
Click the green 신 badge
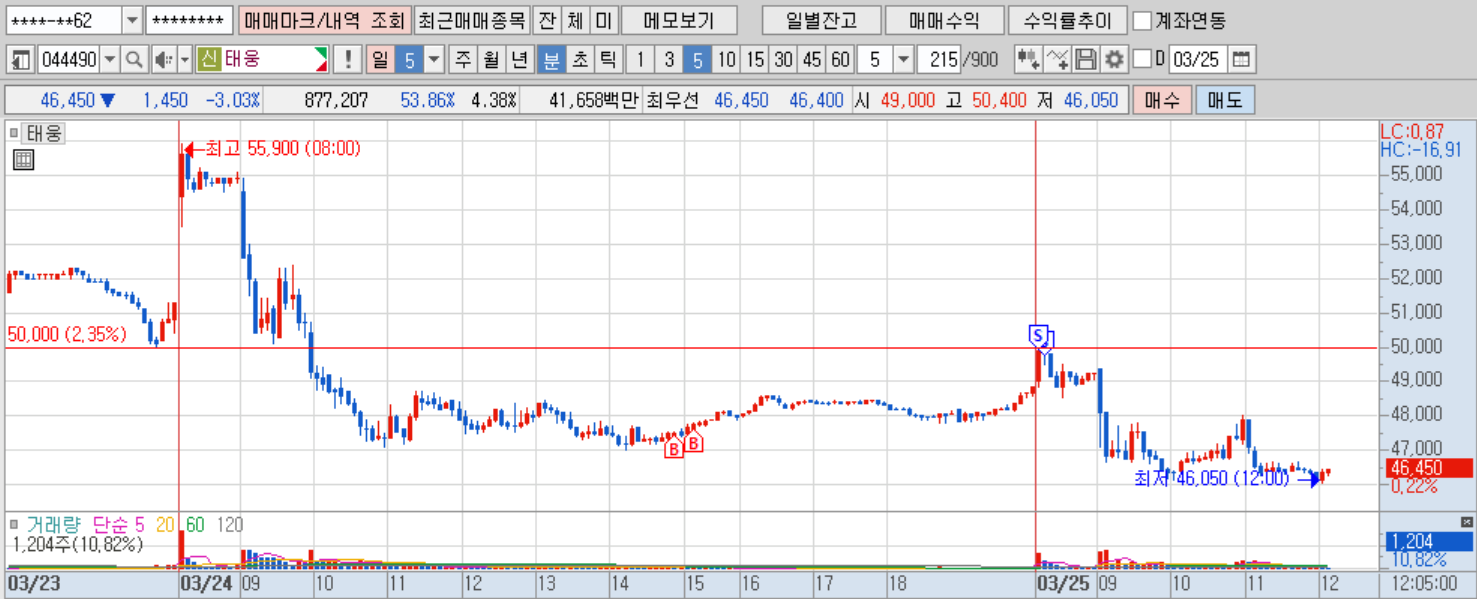[x=209, y=59]
